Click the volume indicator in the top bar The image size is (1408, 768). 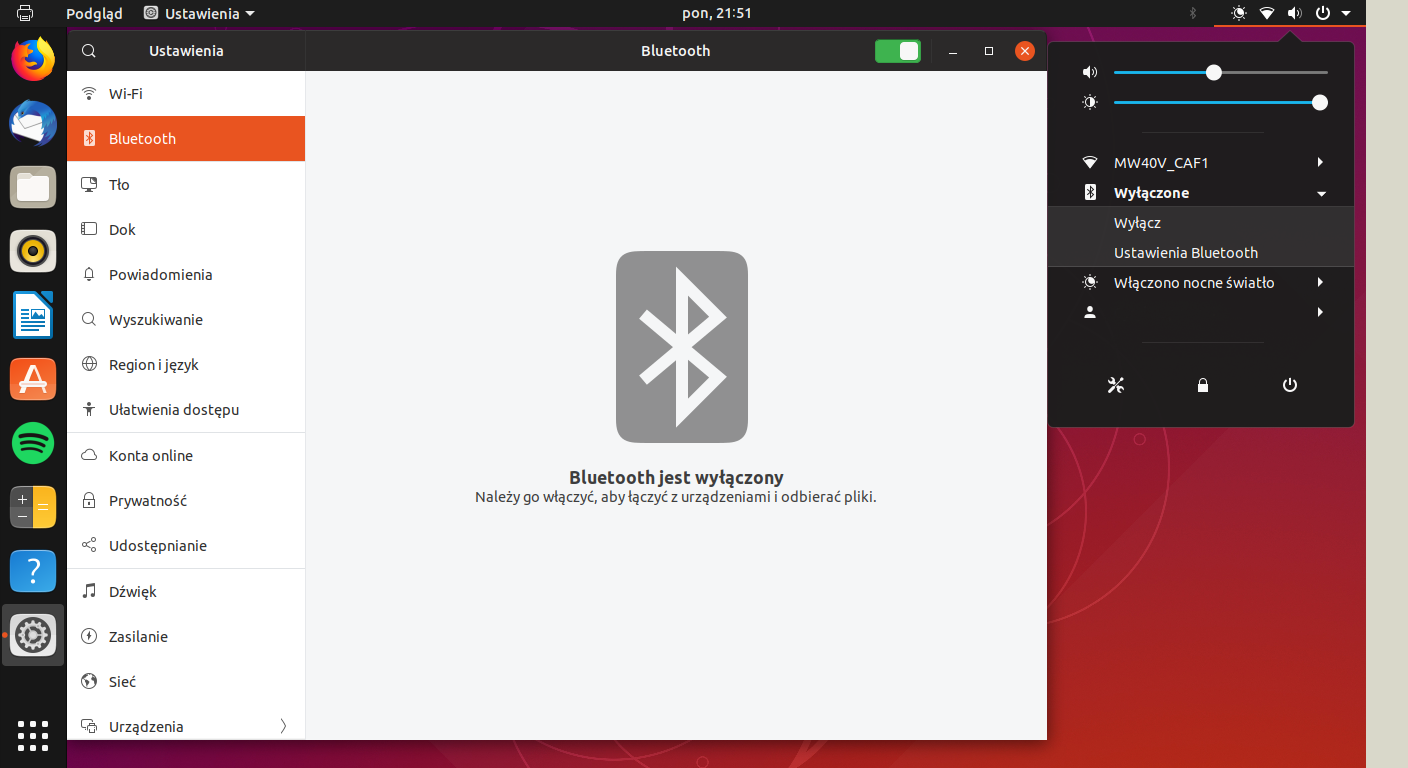1295,13
